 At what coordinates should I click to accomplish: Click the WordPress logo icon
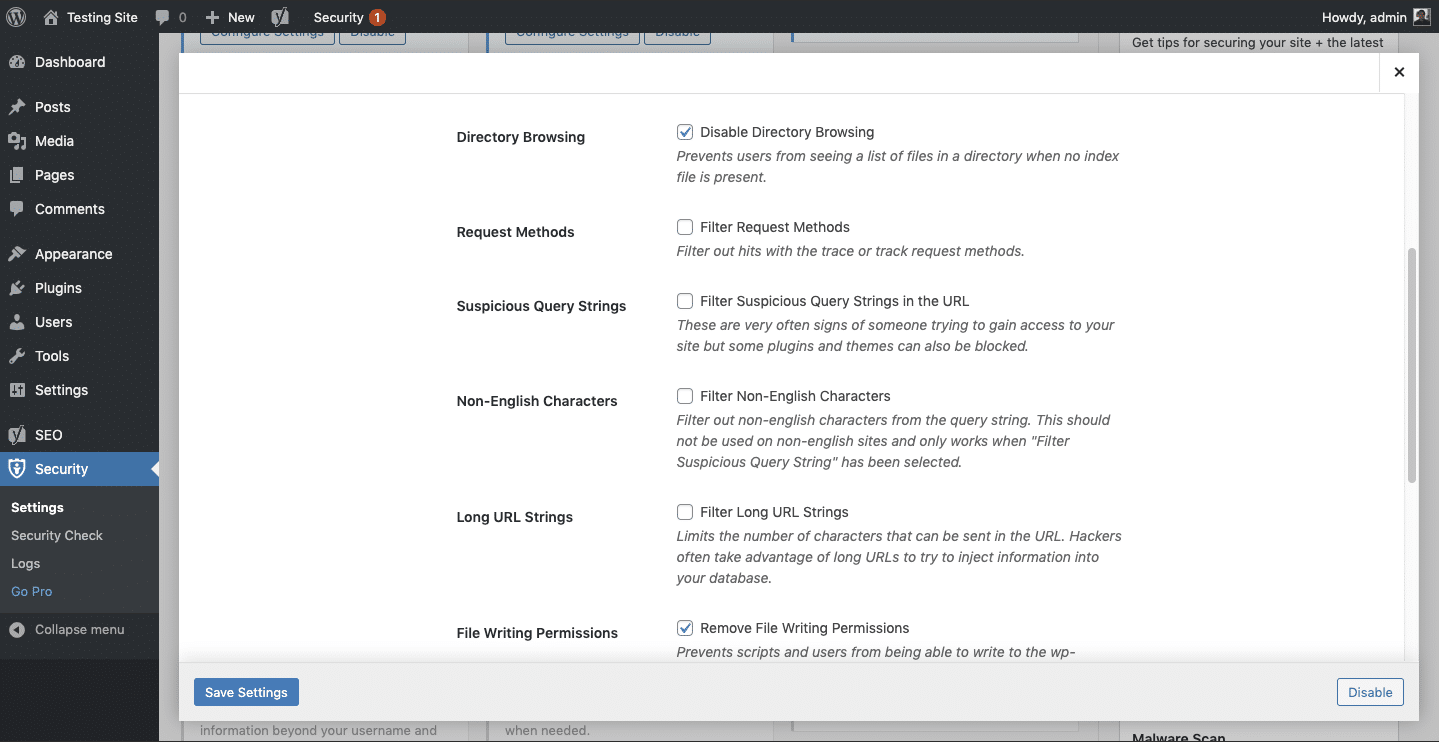(x=16, y=17)
